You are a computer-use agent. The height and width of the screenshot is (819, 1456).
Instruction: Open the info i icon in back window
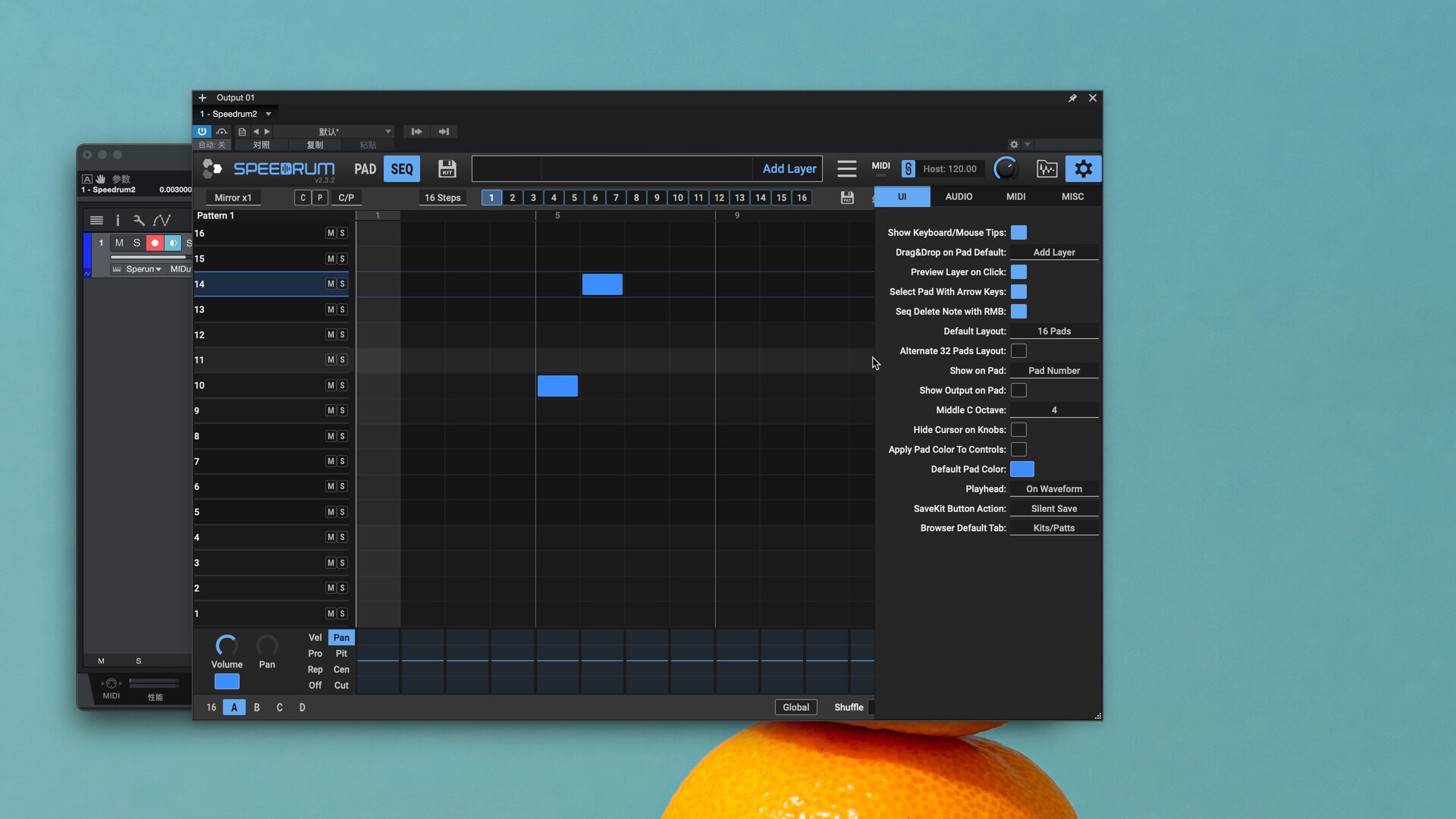tap(118, 221)
